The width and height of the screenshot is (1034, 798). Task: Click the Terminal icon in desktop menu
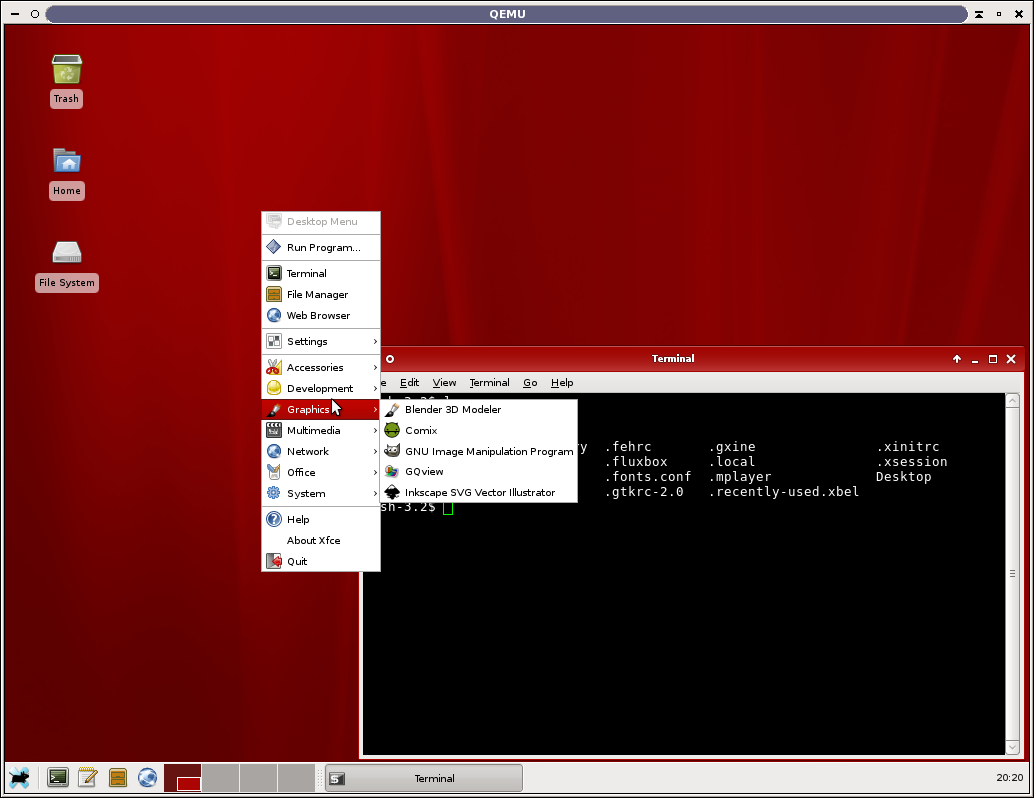(x=274, y=273)
